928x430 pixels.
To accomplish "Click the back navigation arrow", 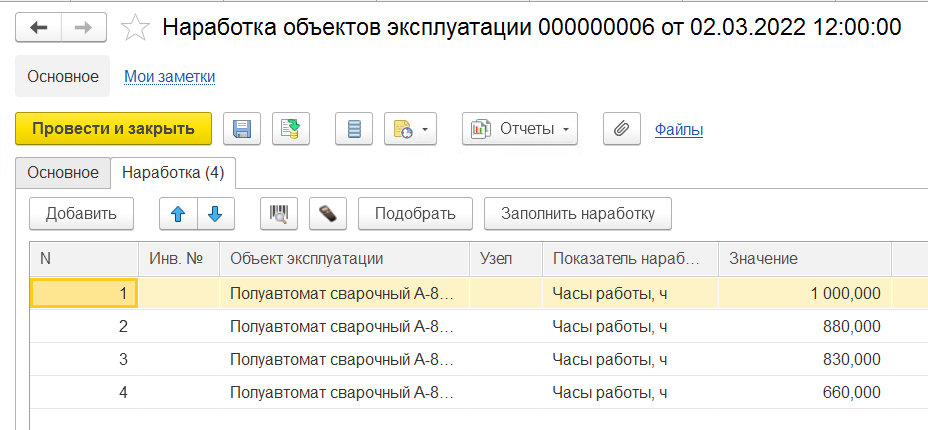I will (x=39, y=28).
